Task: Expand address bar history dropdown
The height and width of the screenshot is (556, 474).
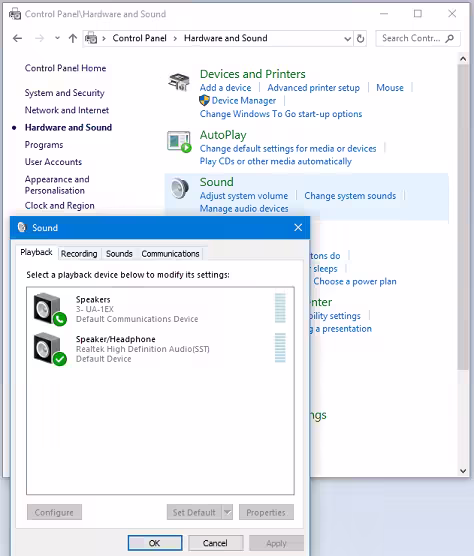Action: pos(347,39)
